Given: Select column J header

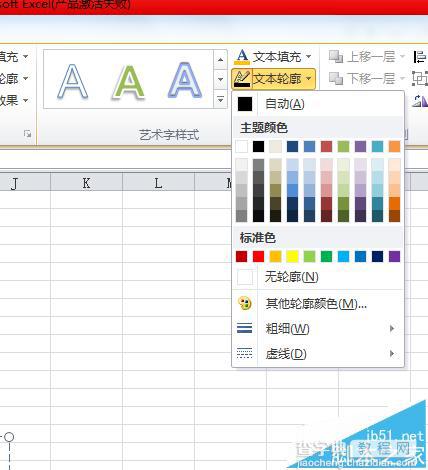Looking at the screenshot, I should point(25,183).
